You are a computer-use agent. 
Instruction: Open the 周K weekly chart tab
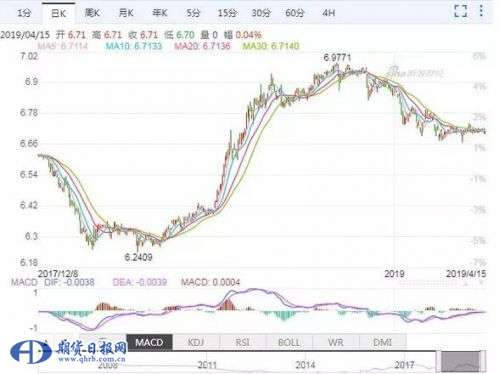(92, 13)
